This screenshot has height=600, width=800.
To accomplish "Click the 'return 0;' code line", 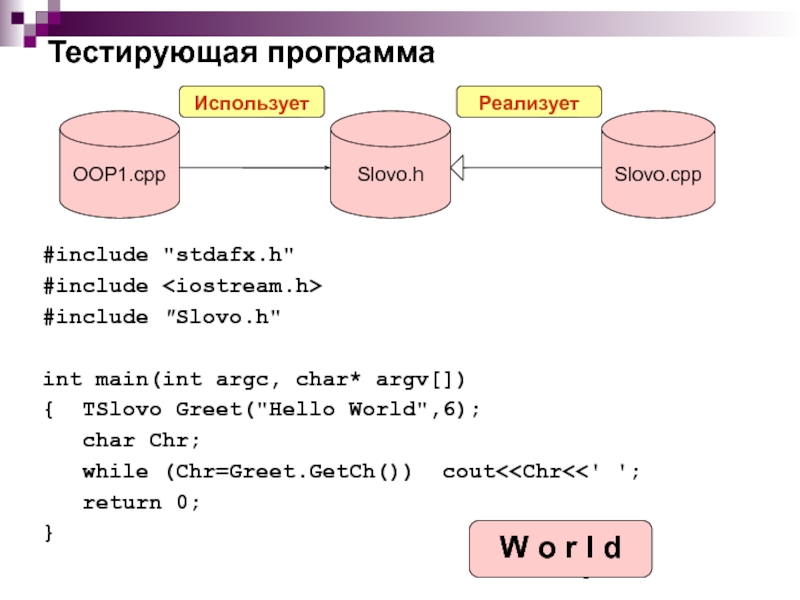I will [x=141, y=503].
